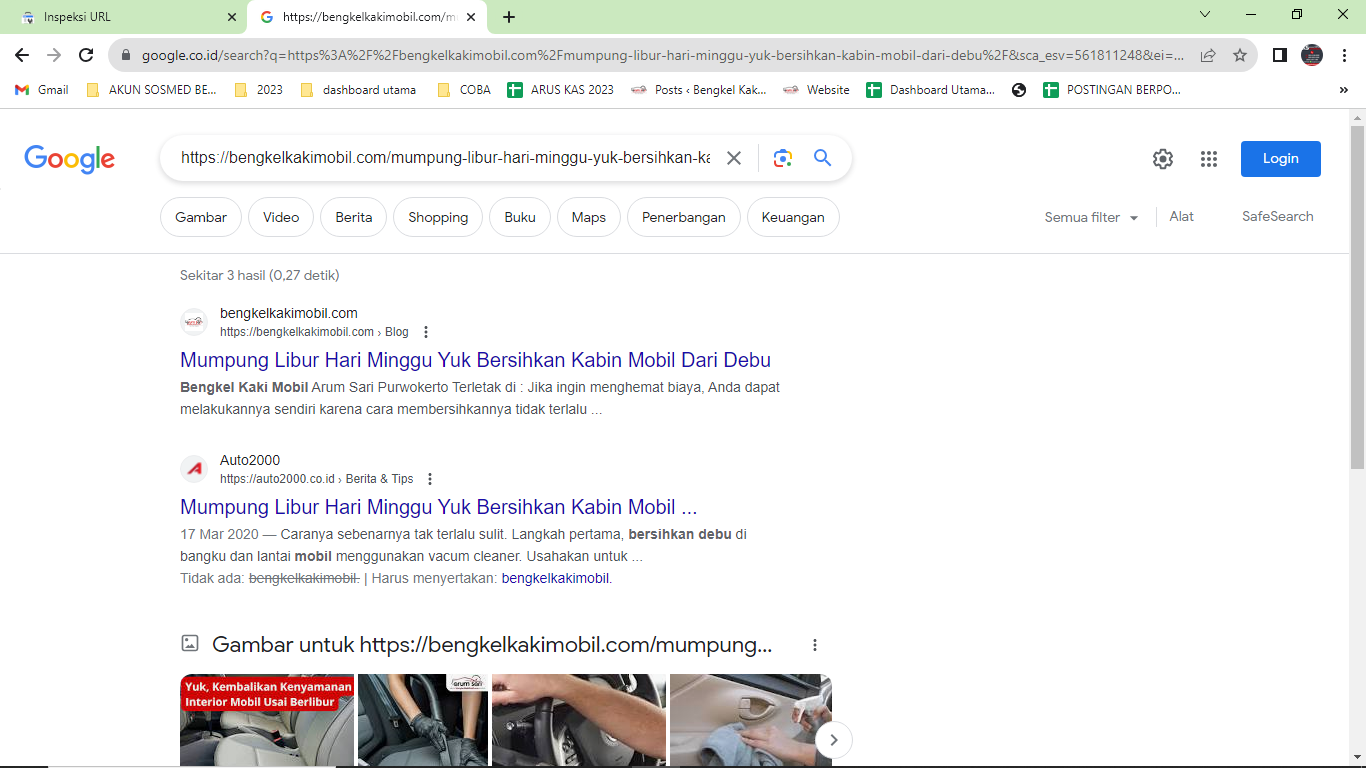1366x768 pixels.
Task: Open the Website bookmark
Action: point(816,90)
